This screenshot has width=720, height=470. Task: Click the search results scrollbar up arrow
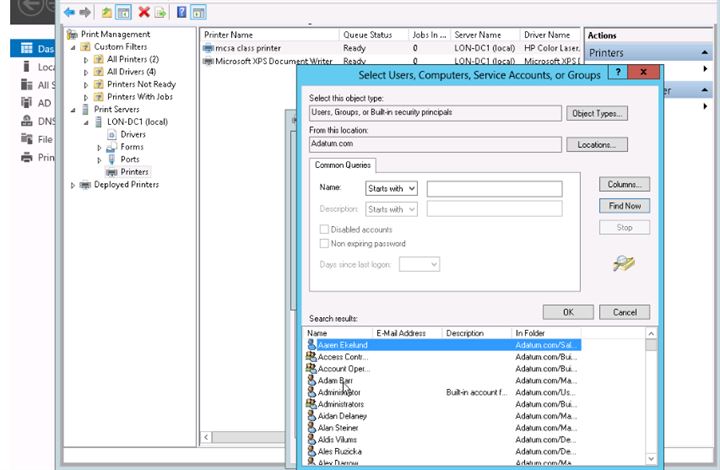click(x=651, y=333)
